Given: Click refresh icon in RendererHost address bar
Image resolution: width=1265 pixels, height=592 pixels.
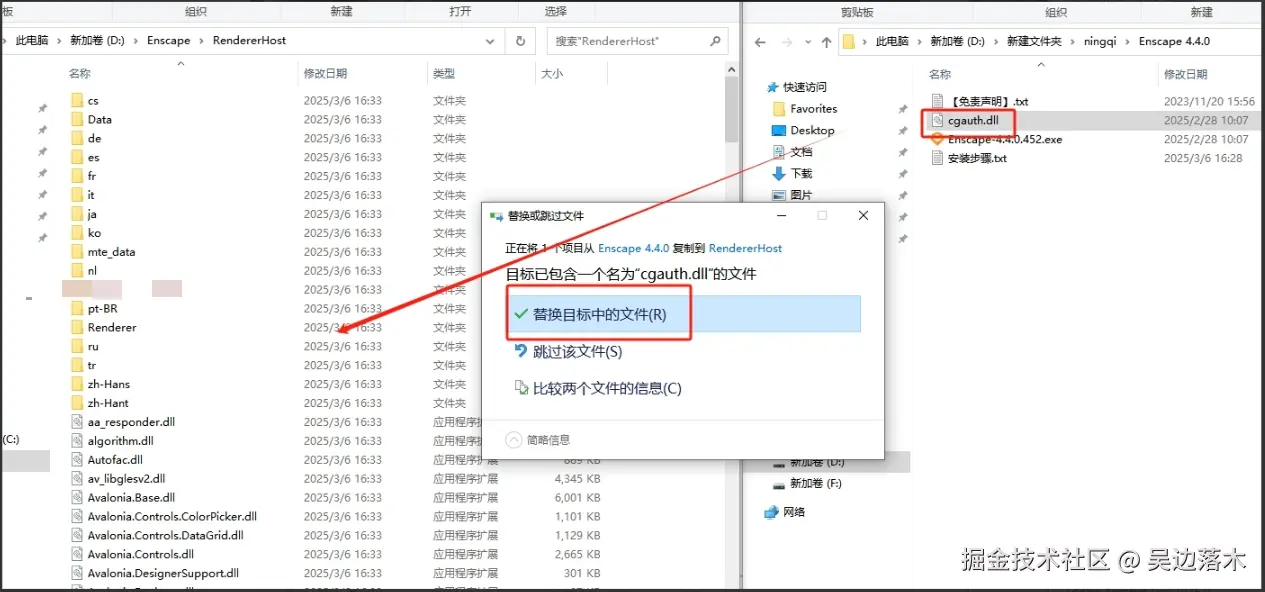Looking at the screenshot, I should [x=520, y=41].
